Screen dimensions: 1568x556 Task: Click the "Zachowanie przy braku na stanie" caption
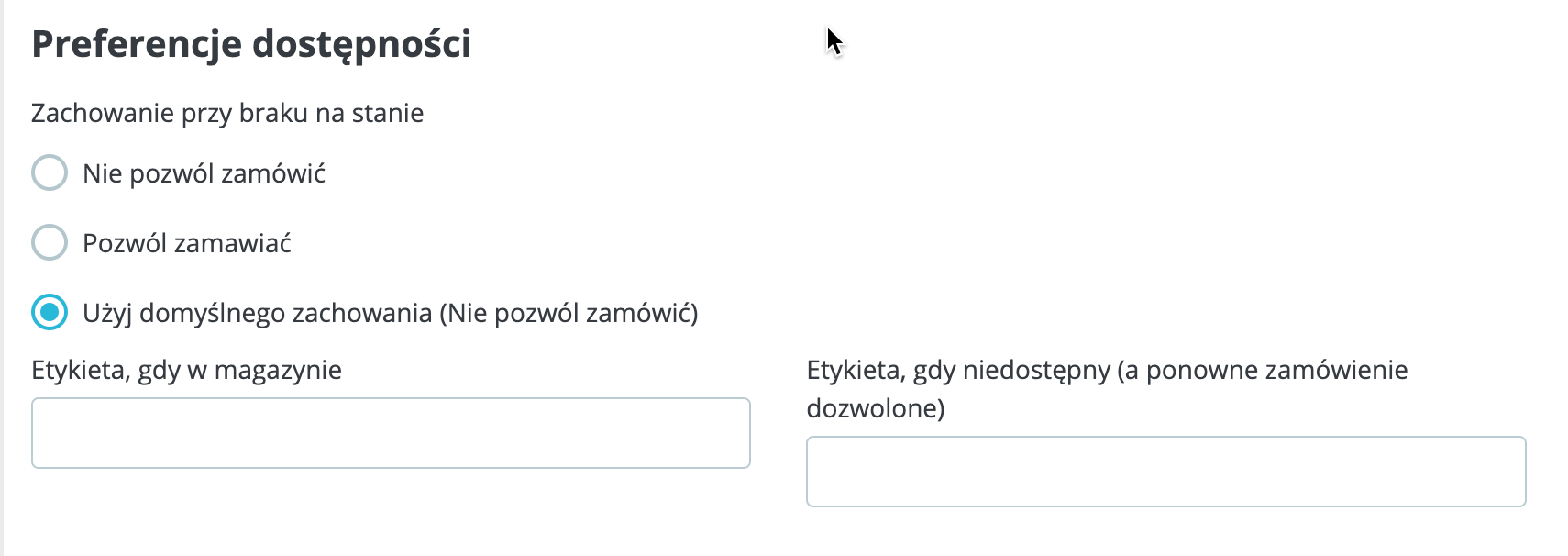point(227,113)
